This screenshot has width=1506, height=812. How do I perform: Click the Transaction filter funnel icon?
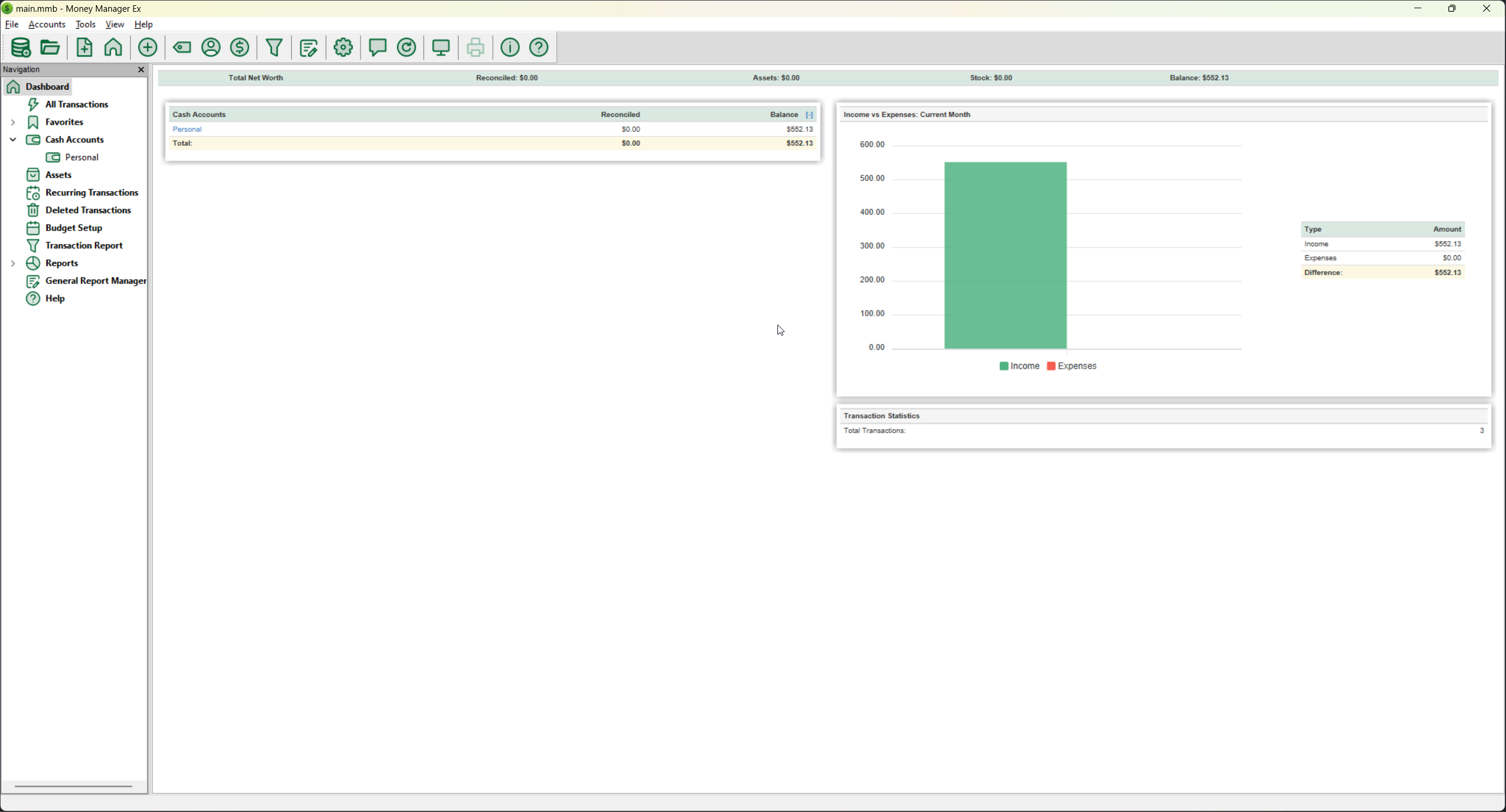(274, 48)
